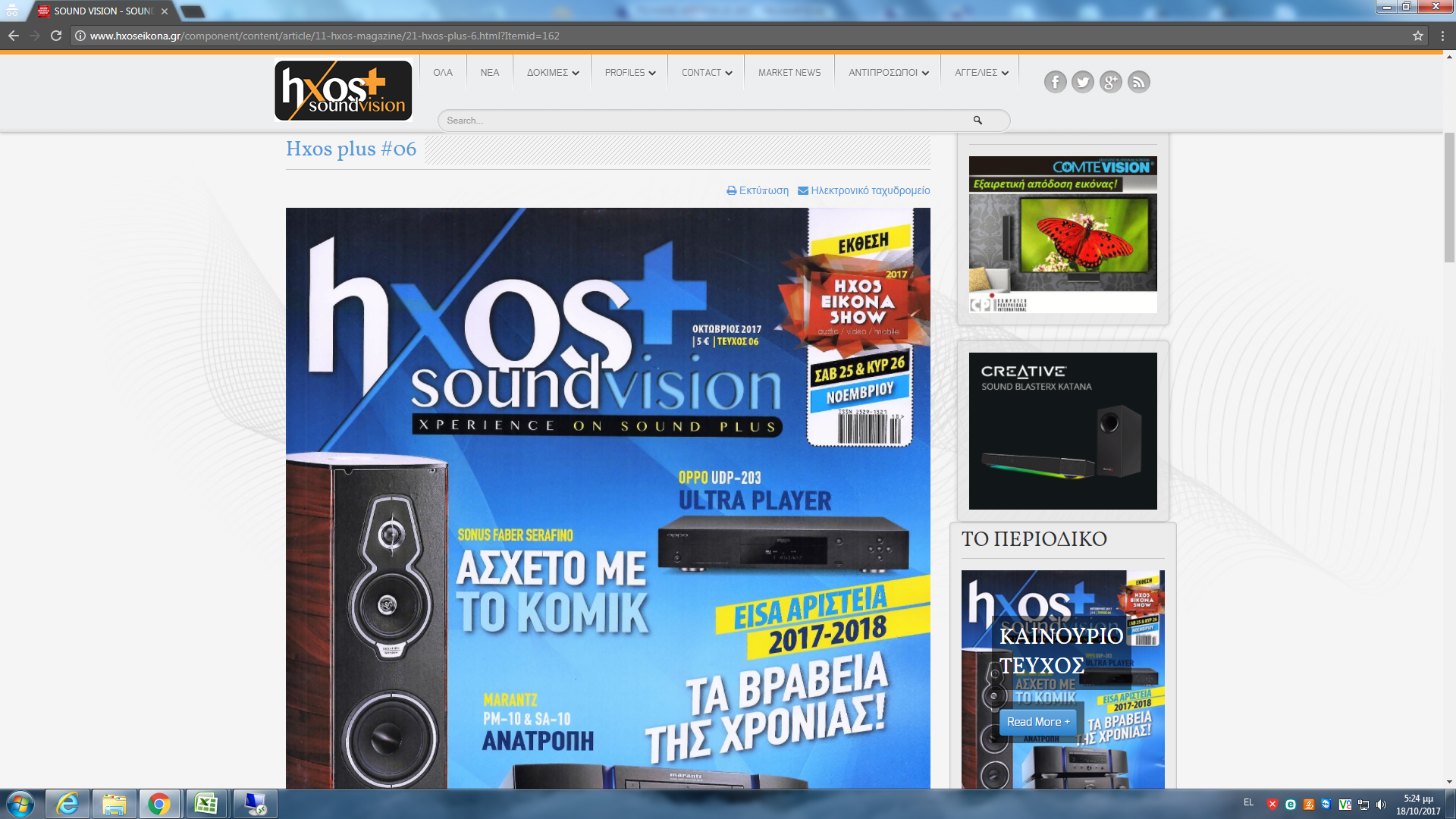Click the large magazine cover image
This screenshot has height=819, width=1456.
pyautogui.click(x=608, y=498)
